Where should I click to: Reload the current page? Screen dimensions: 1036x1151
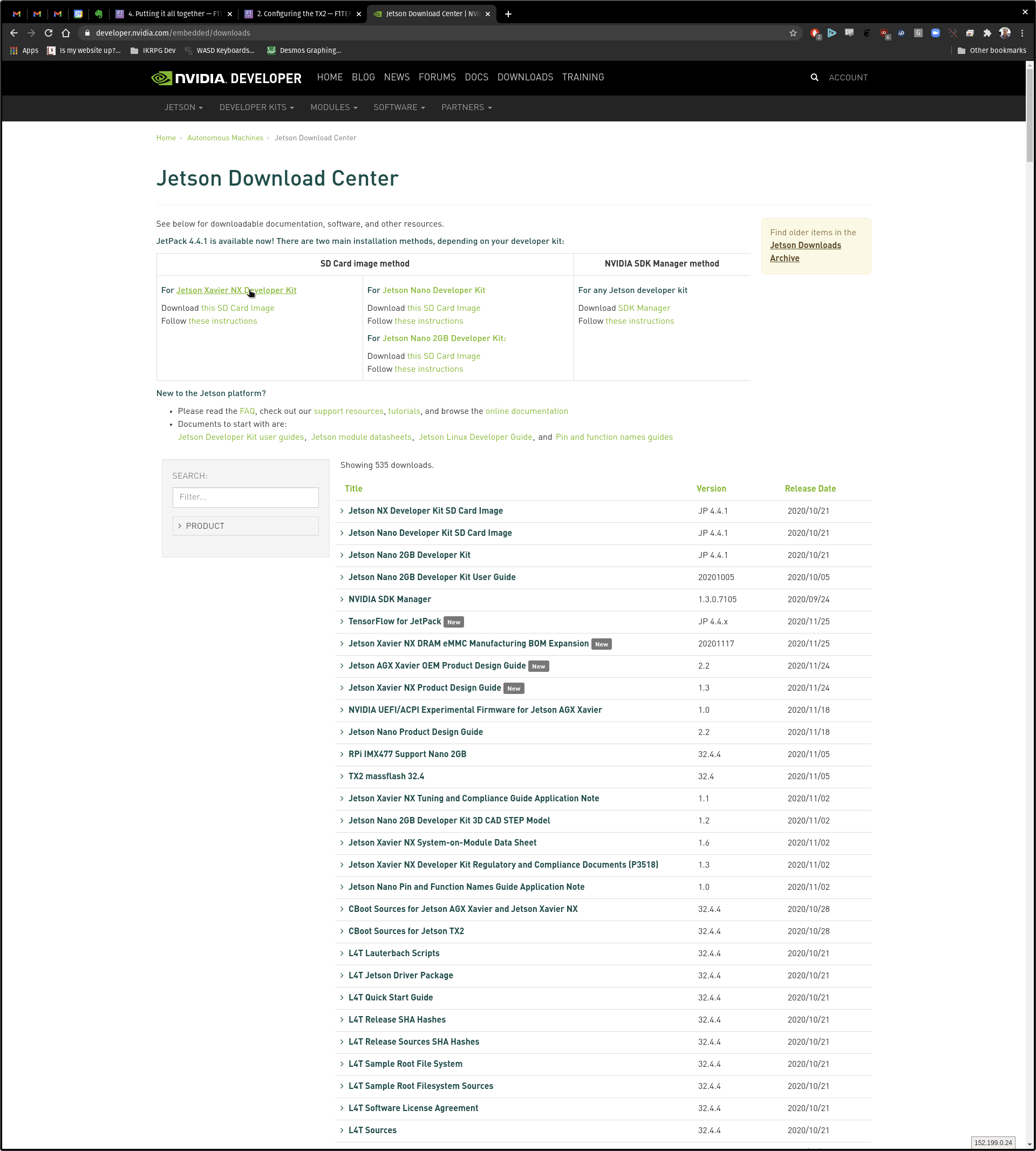[49, 33]
